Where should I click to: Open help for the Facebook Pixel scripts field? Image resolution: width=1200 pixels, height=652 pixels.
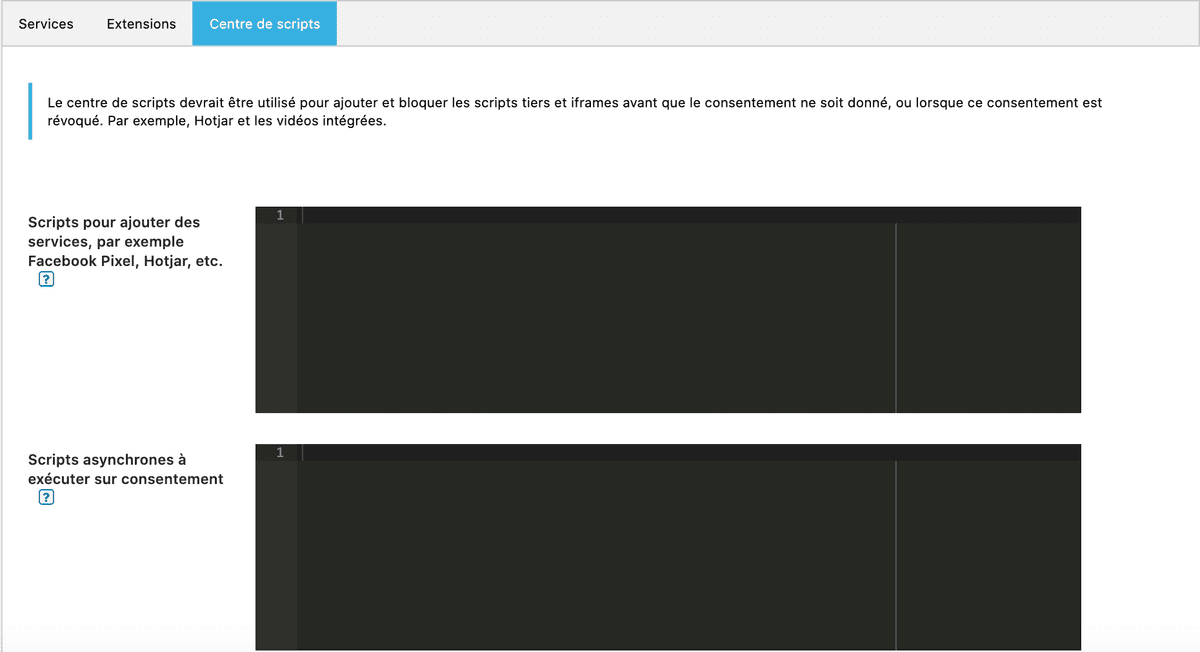pyautogui.click(x=46, y=280)
